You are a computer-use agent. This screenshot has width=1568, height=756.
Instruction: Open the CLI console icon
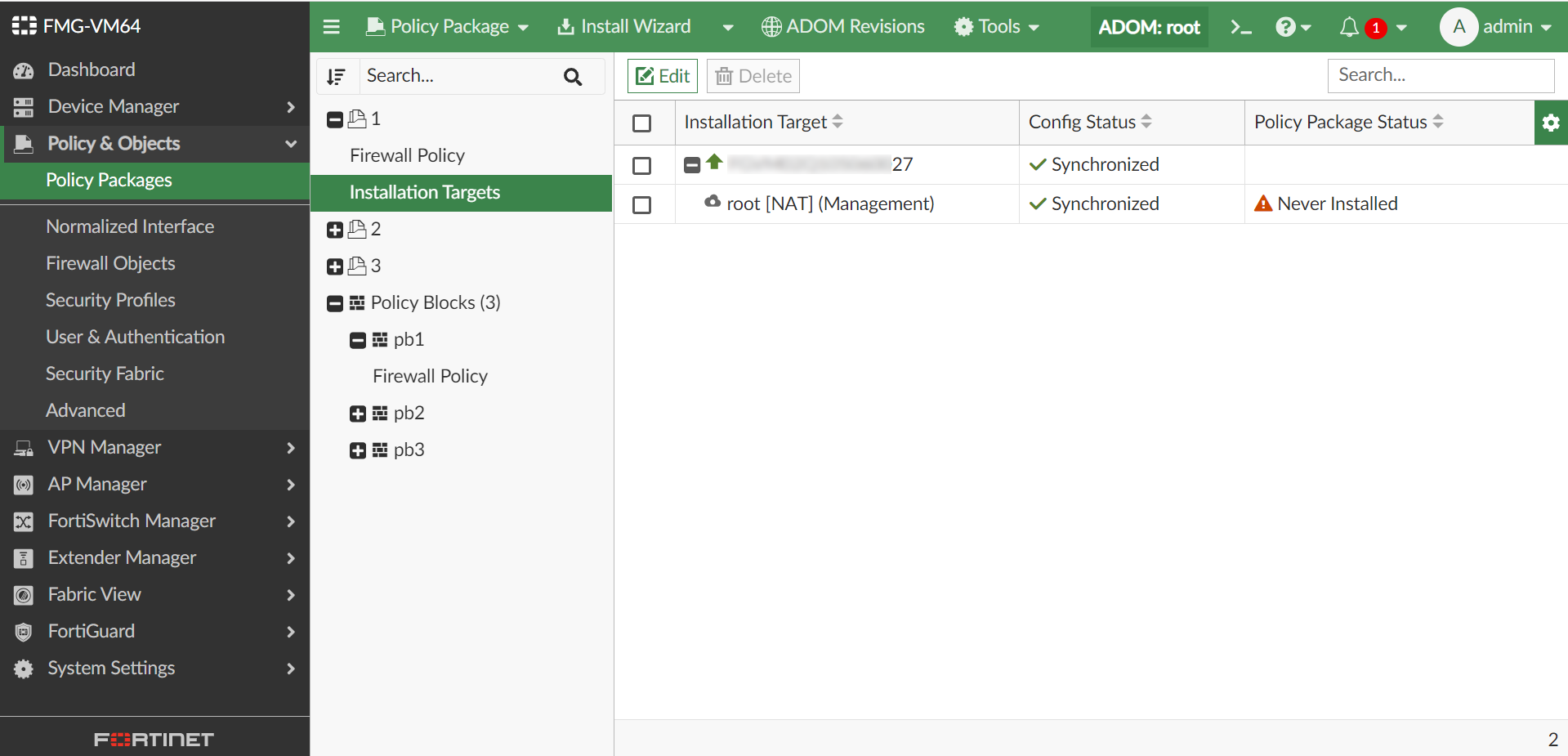[x=1240, y=26]
